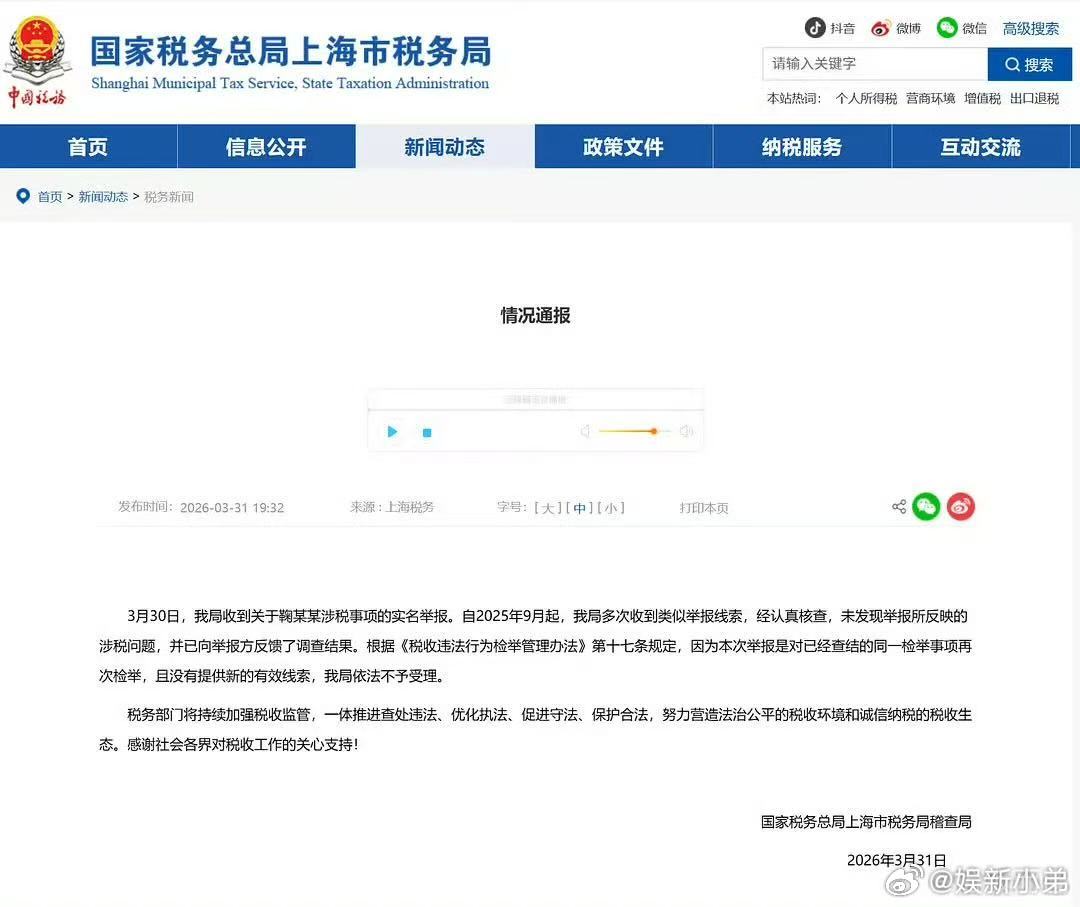Switch font size to 小
Screen dimensions: 1080x907
611,508
